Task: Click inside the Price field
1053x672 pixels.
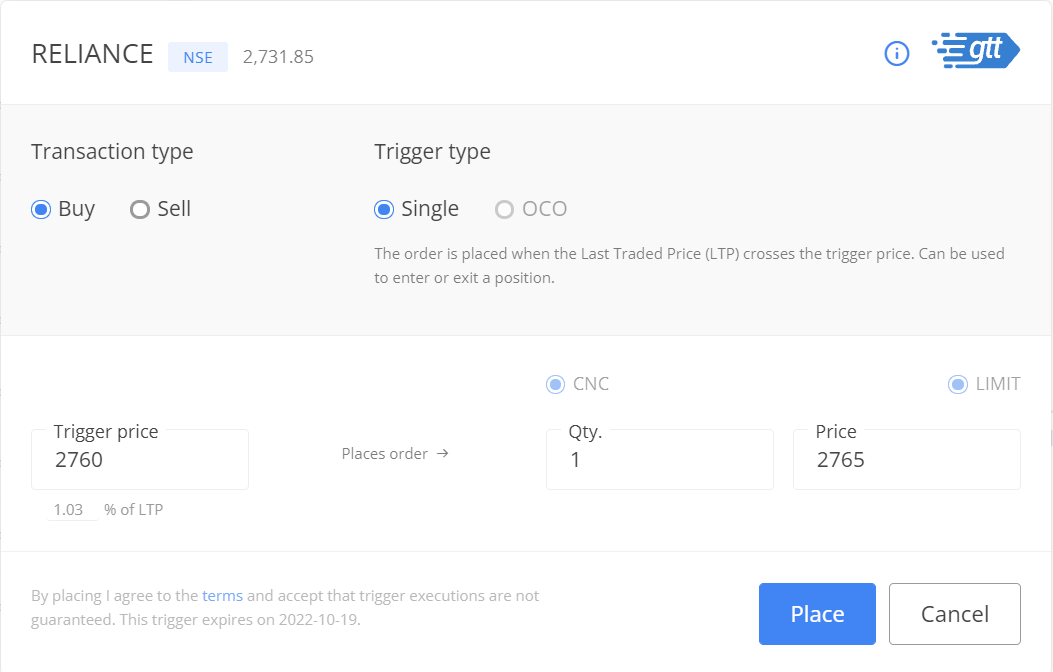Action: pos(905,460)
